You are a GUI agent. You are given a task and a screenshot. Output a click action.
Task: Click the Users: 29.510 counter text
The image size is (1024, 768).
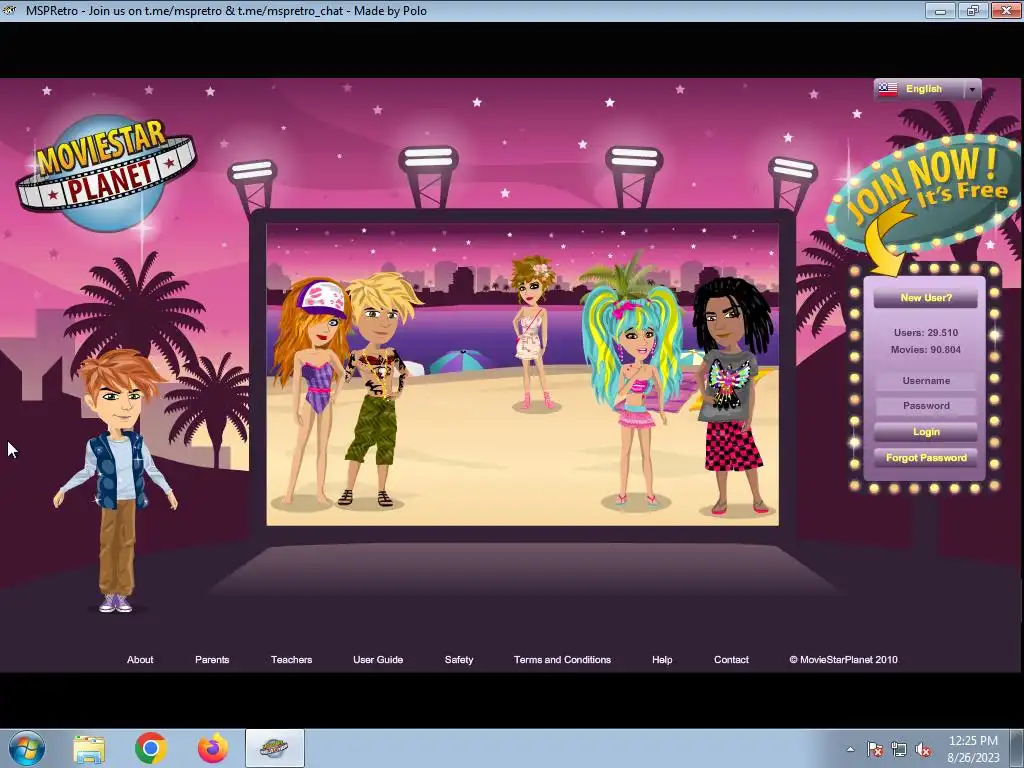(x=925, y=332)
